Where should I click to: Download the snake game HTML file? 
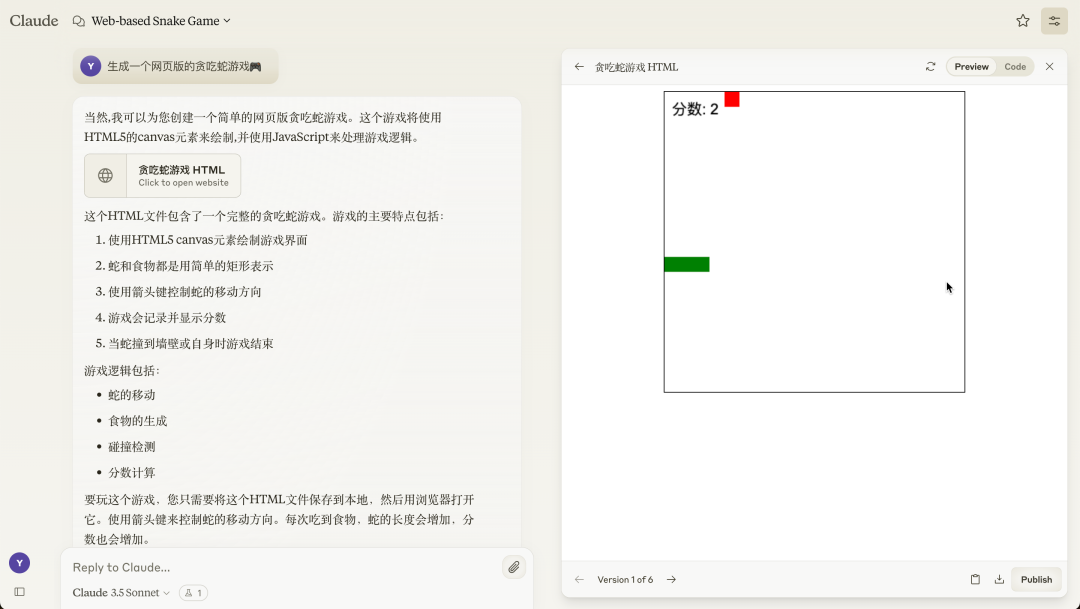point(999,579)
